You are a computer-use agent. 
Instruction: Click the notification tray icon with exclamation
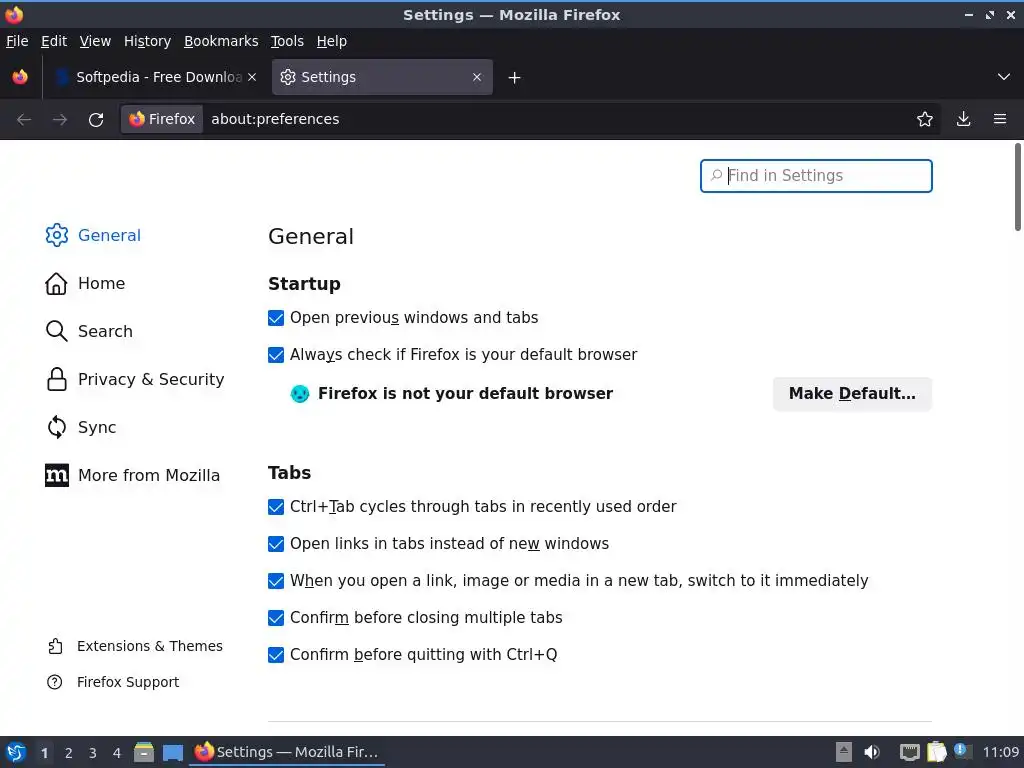[961, 751]
